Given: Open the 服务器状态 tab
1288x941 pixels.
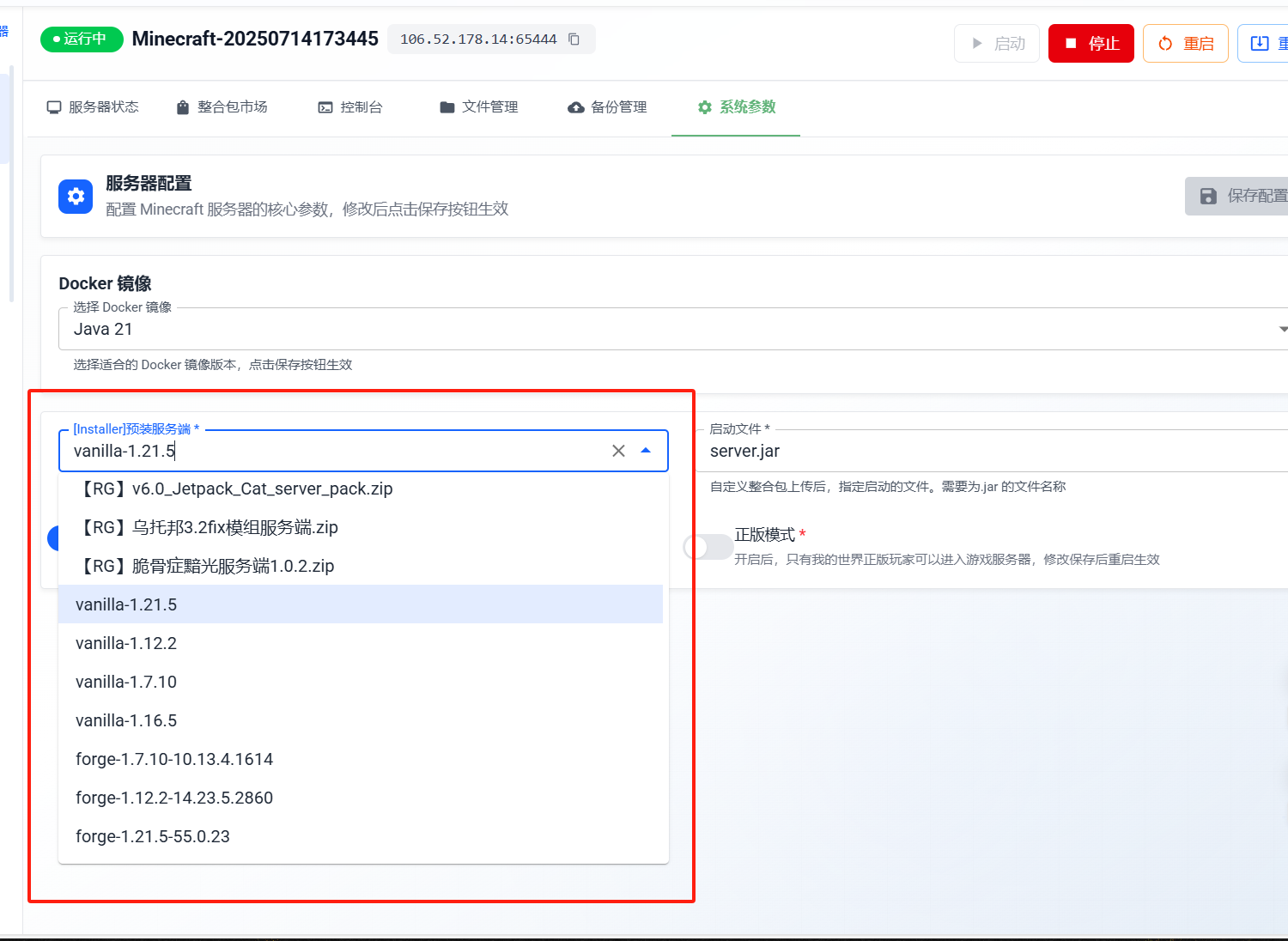Looking at the screenshot, I should [93, 107].
